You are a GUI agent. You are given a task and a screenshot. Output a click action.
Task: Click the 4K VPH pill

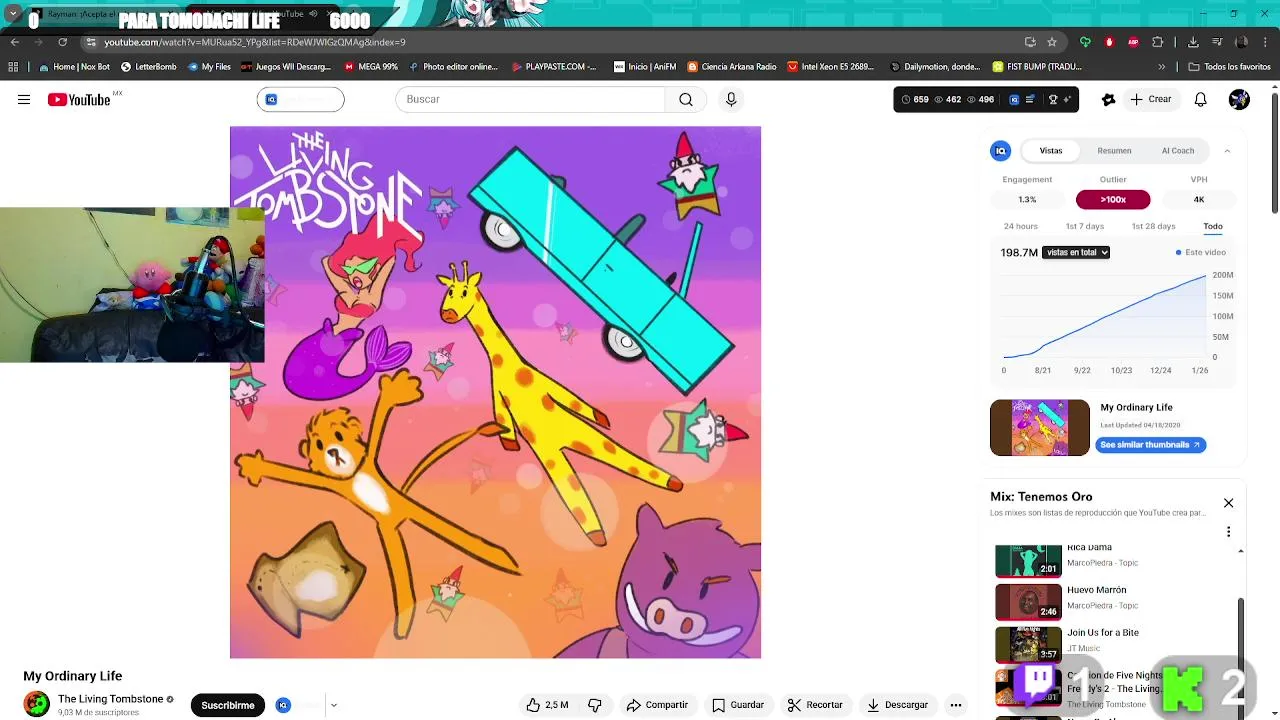(1199, 199)
